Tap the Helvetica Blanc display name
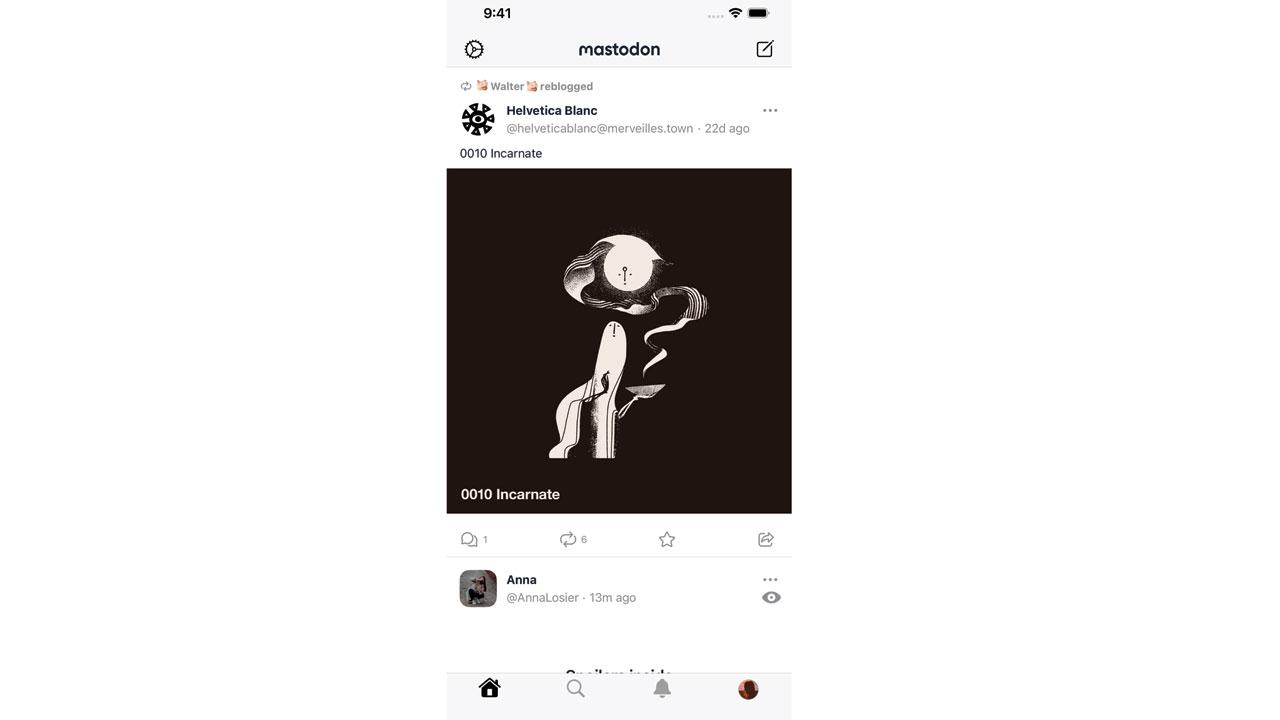The height and width of the screenshot is (720, 1280). coord(552,110)
